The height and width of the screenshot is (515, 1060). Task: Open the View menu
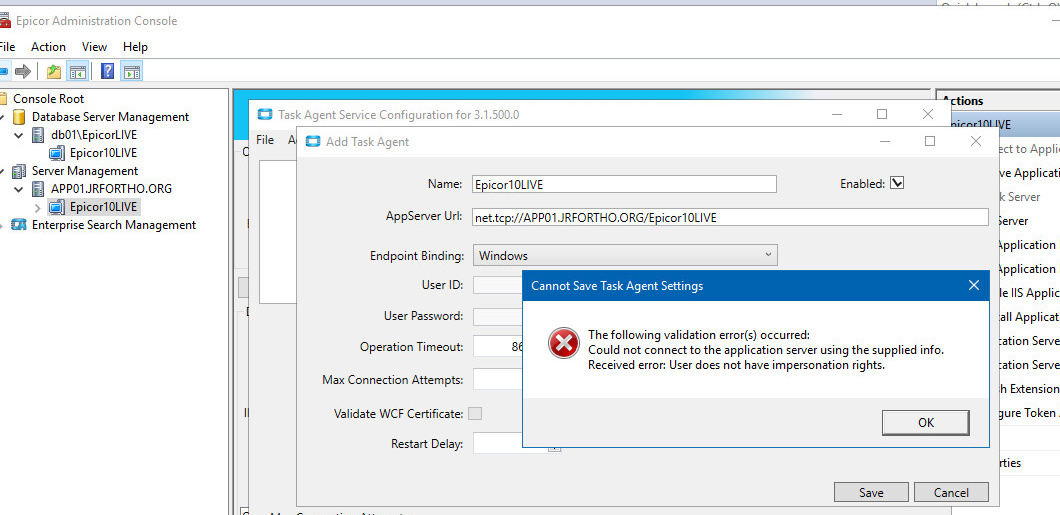point(95,47)
